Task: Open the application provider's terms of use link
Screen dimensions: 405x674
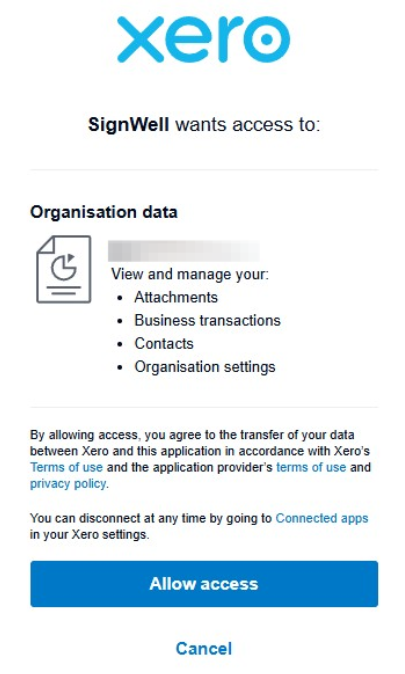Action: 311,467
